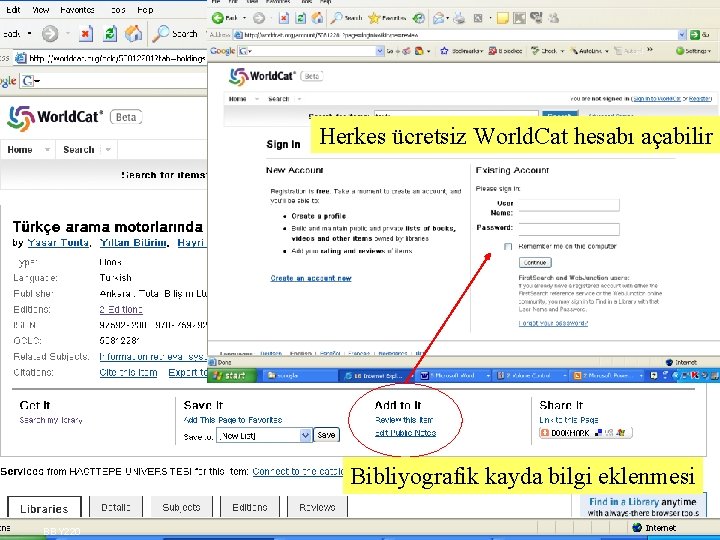Open the Home menu arrow in the left WorldCat page
Screen dimensions: 720x540
point(47,150)
